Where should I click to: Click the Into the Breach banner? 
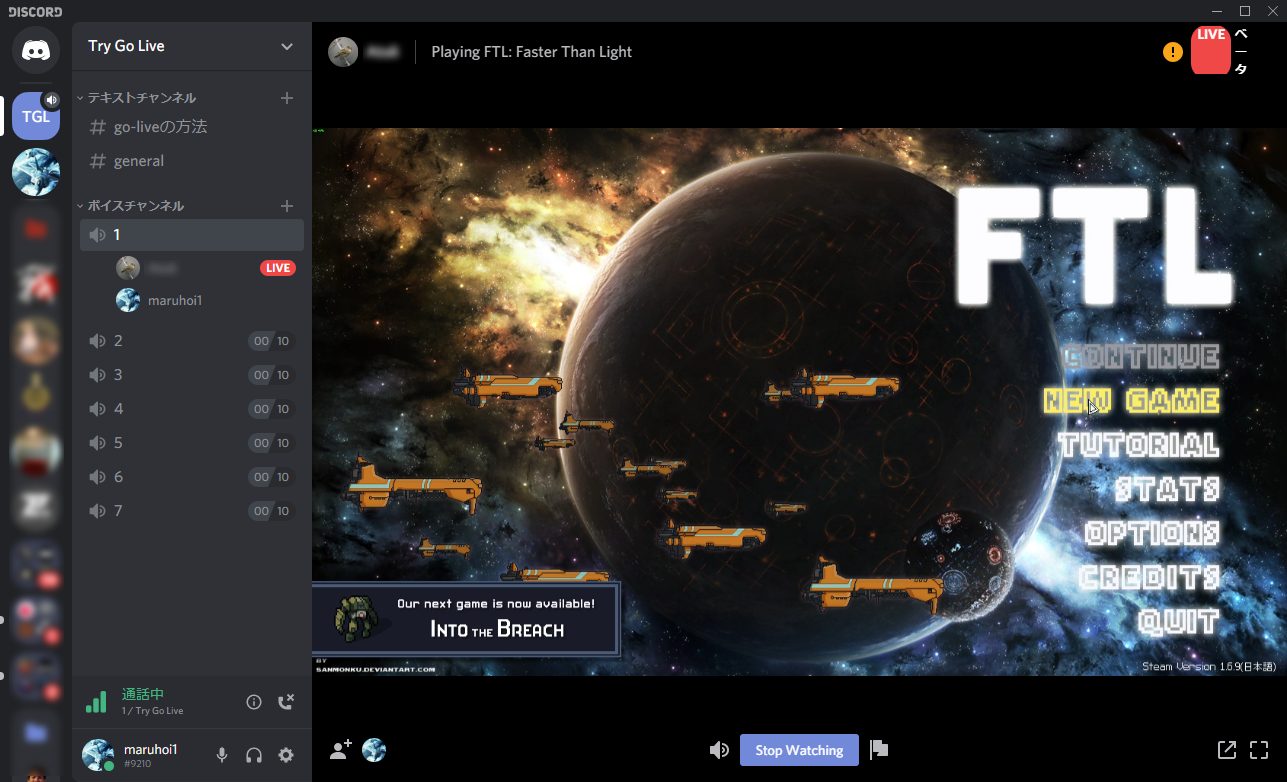tap(466, 619)
